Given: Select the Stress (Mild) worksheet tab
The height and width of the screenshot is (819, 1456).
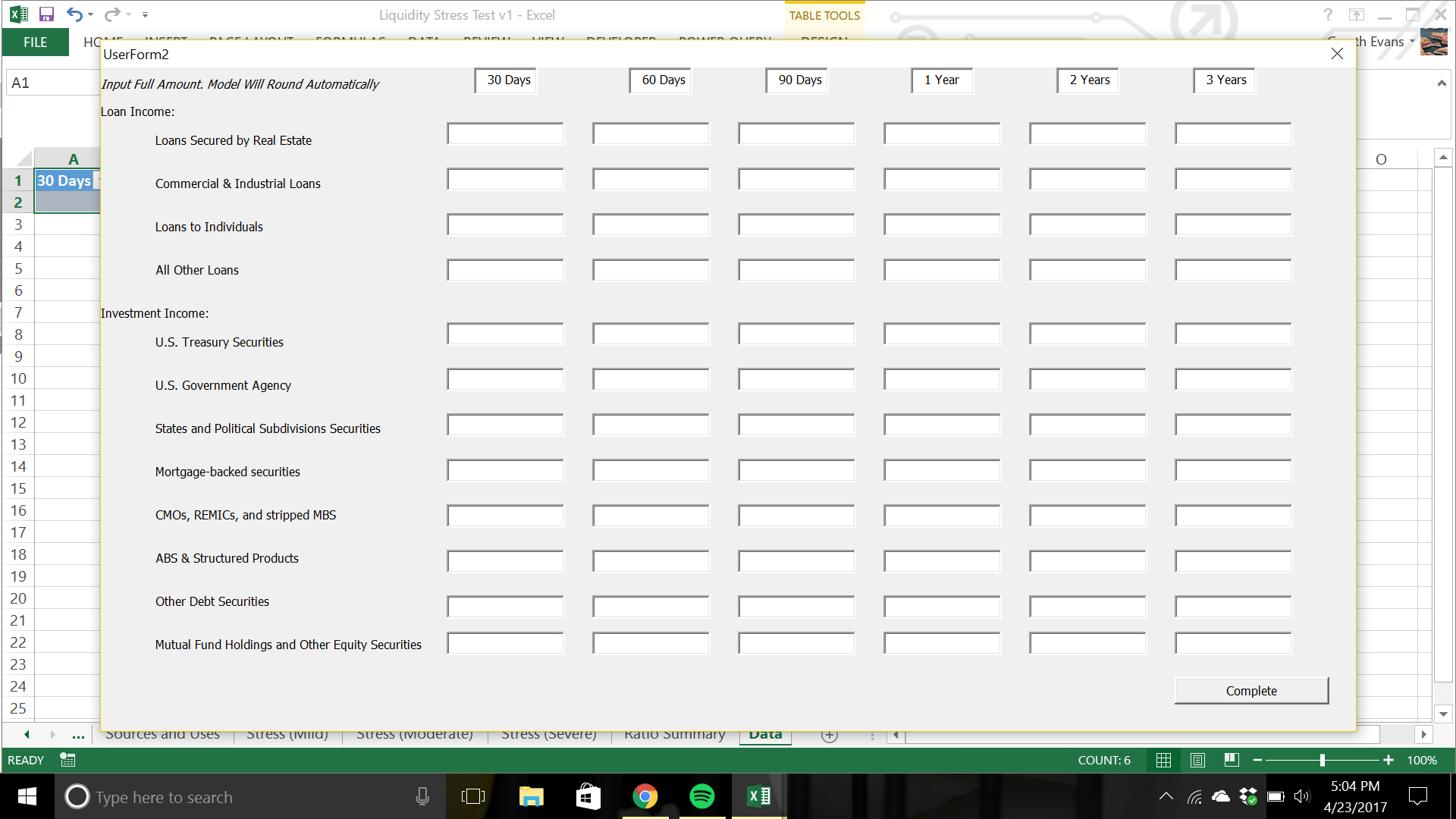Looking at the screenshot, I should (x=287, y=734).
